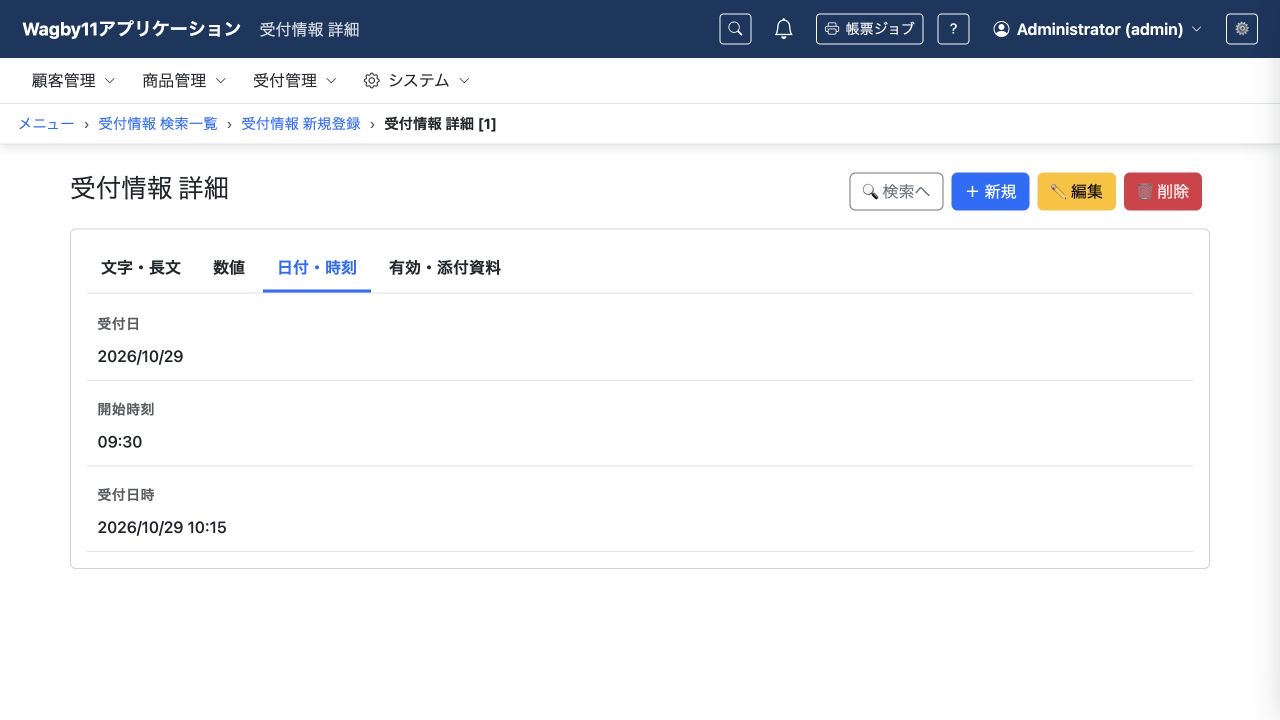Viewport: 1280px width, 720px height.
Task: Click the 受付日時 field label
Action: coord(126,495)
